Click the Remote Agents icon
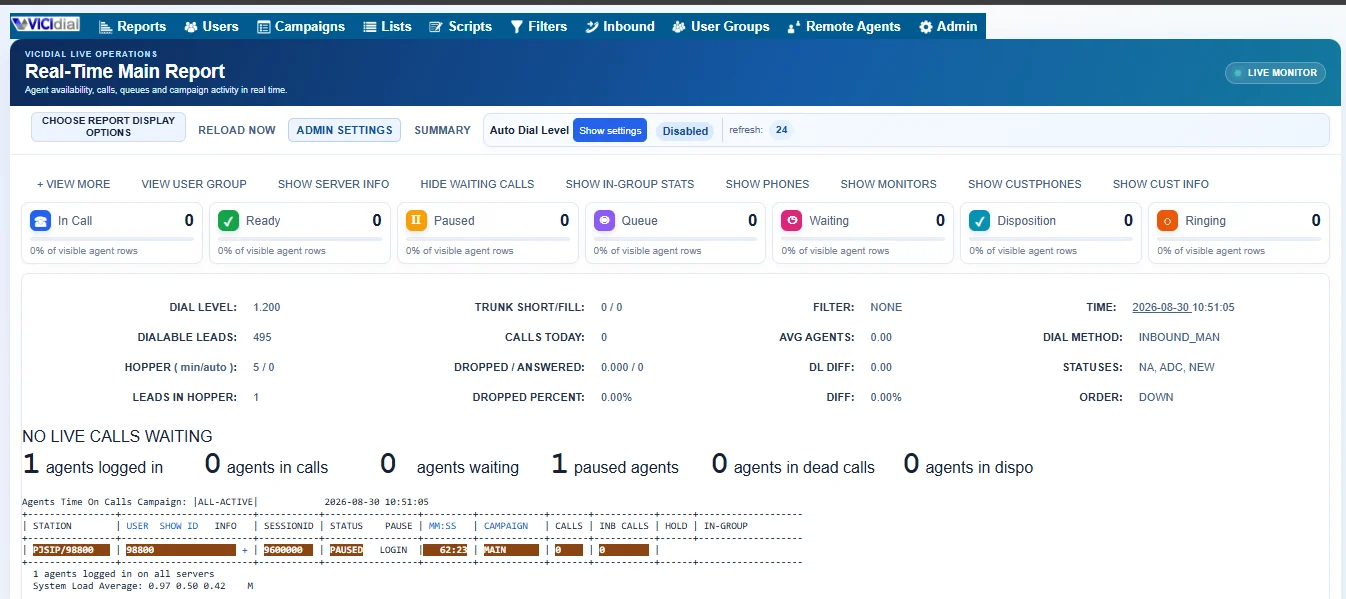This screenshot has width=1346, height=599. [795, 27]
